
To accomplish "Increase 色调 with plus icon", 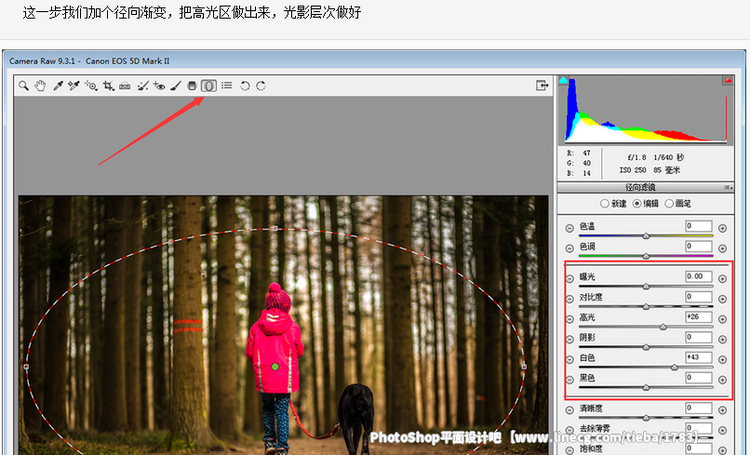I will 723,248.
